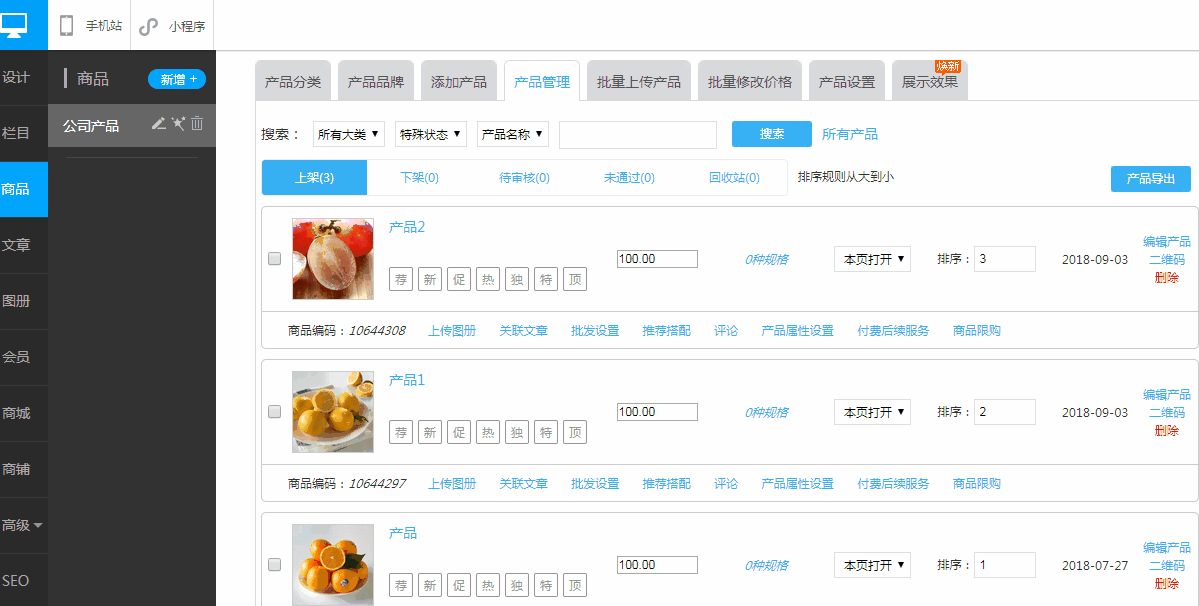
Task: Open 手机站 mobile site view
Action: click(90, 25)
